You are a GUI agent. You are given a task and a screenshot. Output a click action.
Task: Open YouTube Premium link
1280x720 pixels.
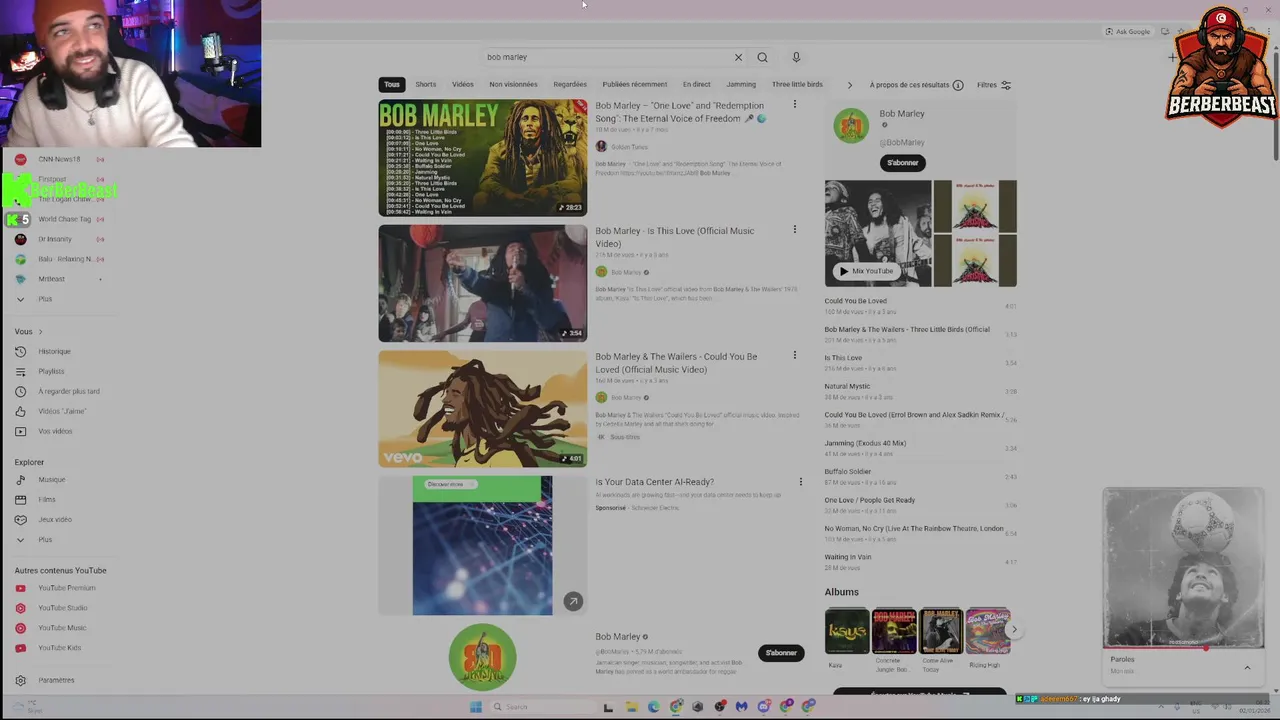(x=66, y=588)
